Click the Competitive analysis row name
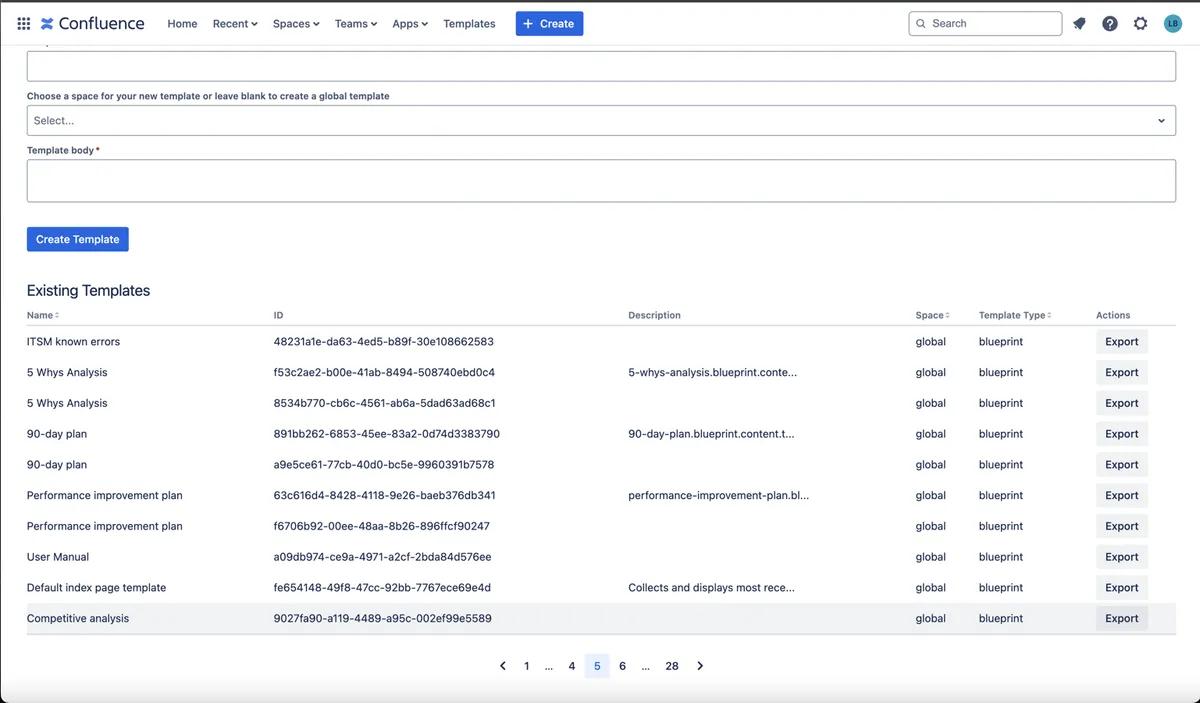 point(78,618)
